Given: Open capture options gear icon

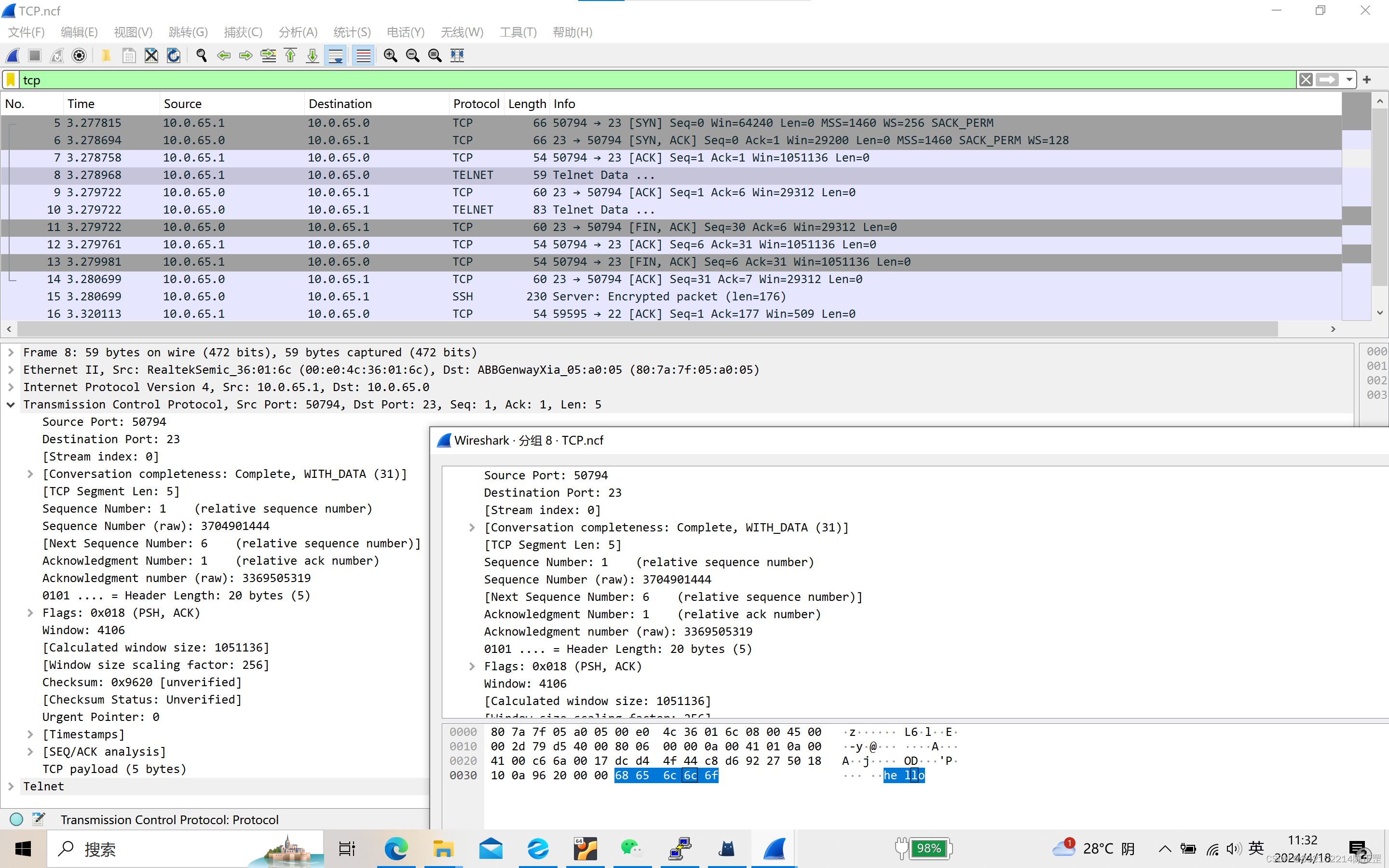Looking at the screenshot, I should pyautogui.click(x=79, y=55).
